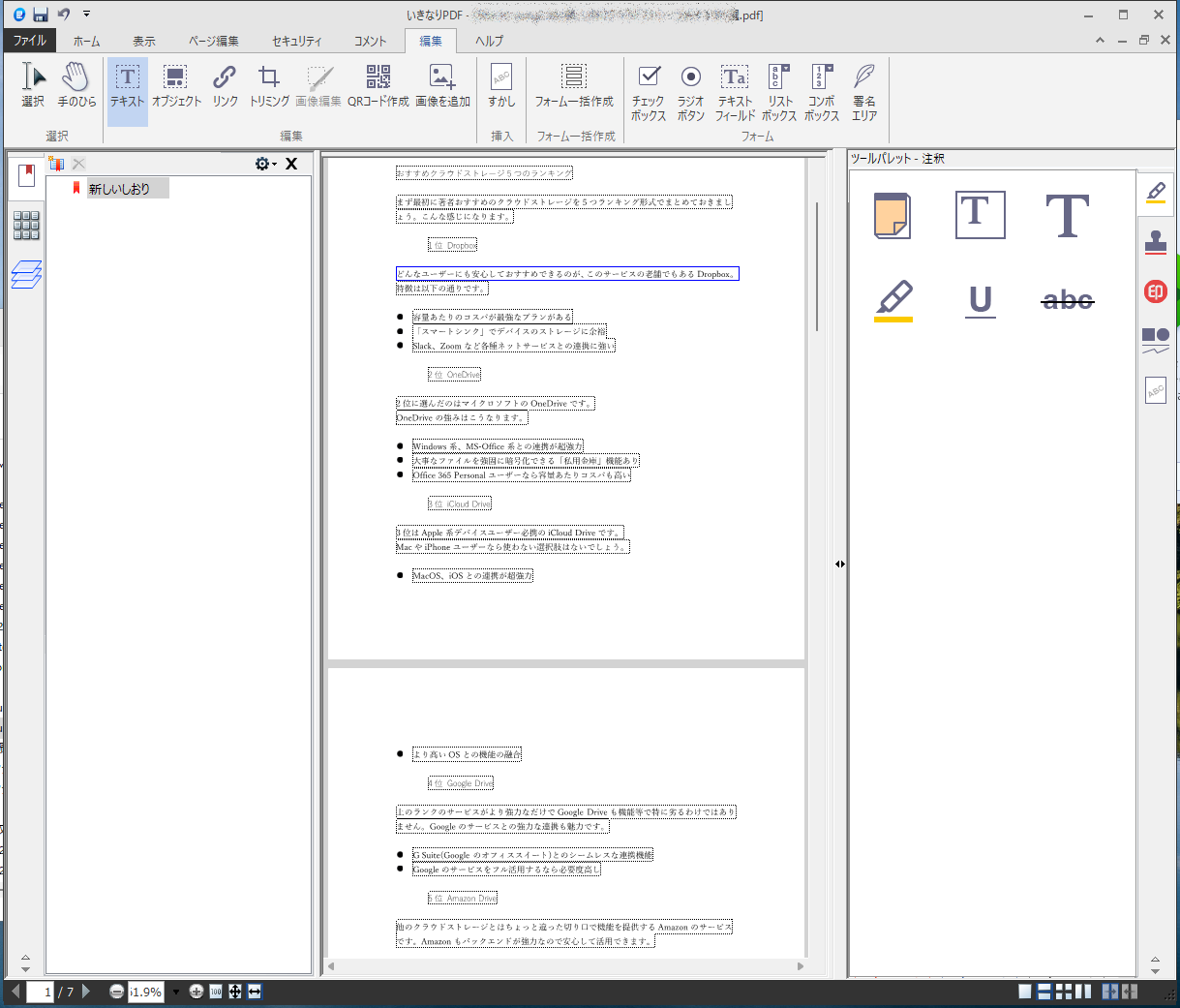1180x1008 pixels.
Task: Select the text box annotation tool
Action: click(x=980, y=215)
